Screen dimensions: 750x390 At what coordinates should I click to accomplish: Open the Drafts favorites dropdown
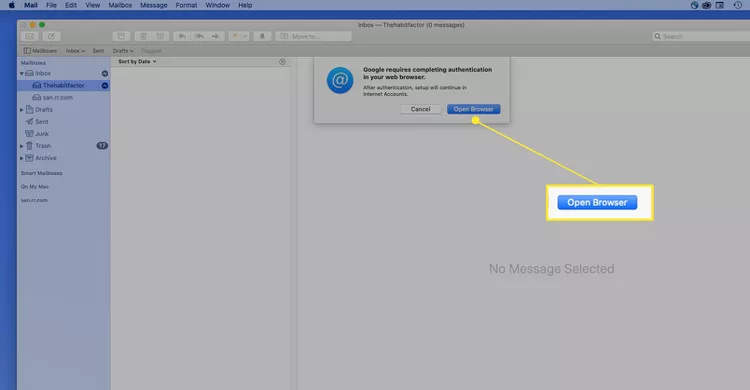click(123, 51)
